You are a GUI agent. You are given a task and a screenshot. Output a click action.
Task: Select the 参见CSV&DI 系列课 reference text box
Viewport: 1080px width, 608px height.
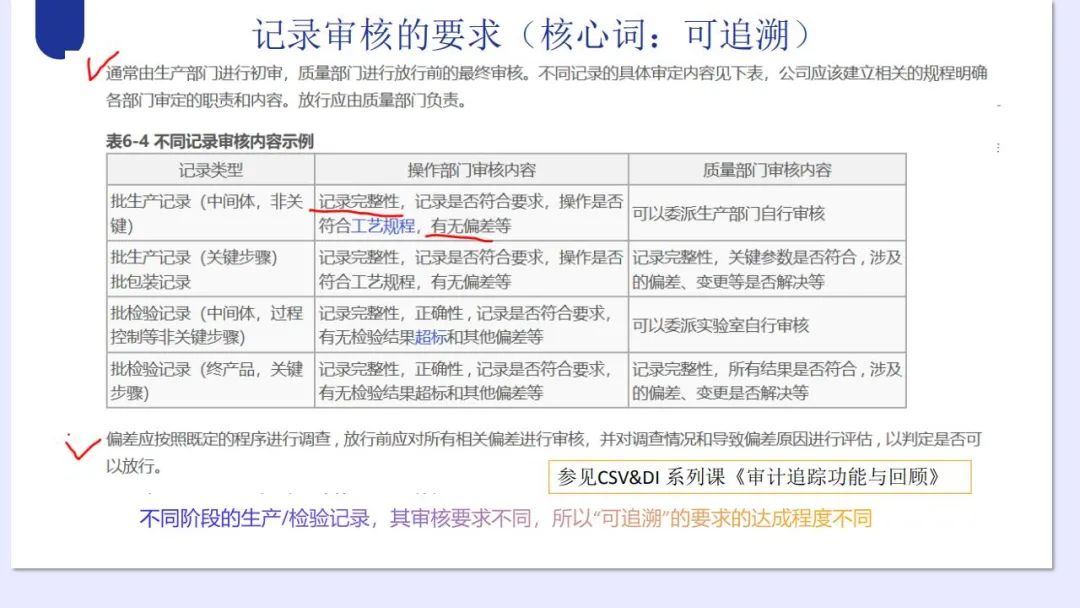pos(760,477)
